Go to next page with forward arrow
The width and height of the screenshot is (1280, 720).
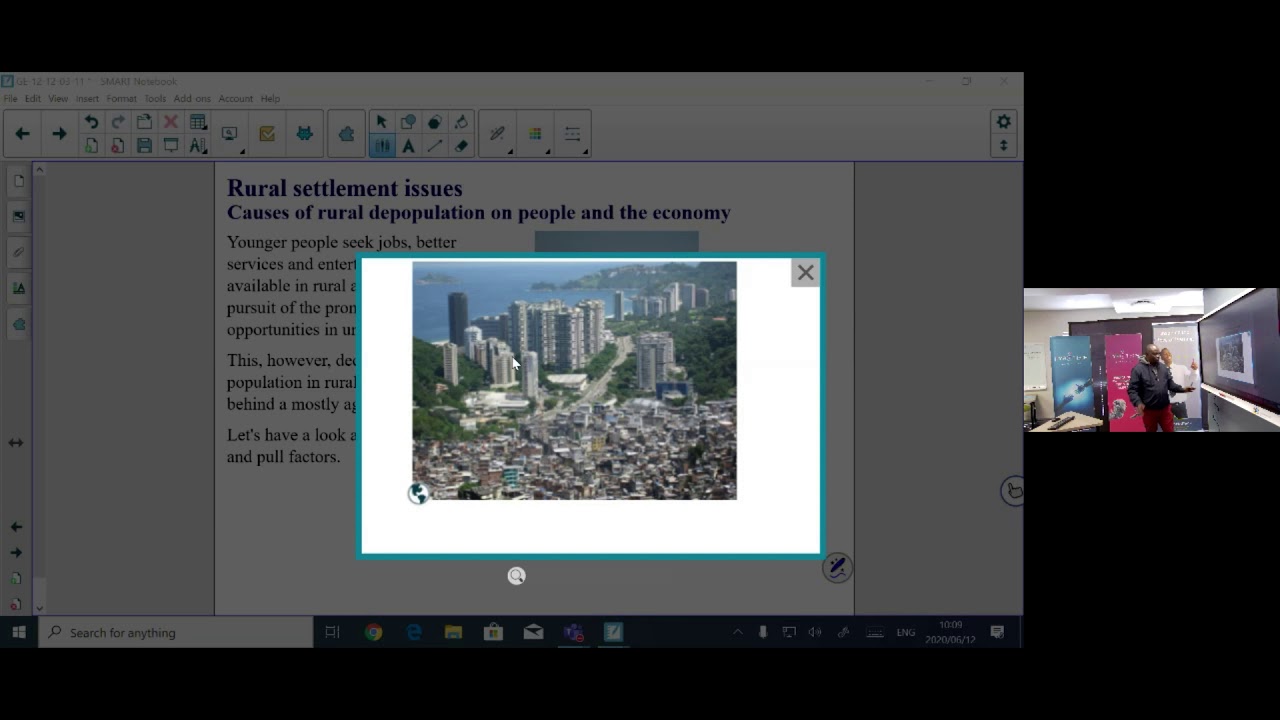59,134
